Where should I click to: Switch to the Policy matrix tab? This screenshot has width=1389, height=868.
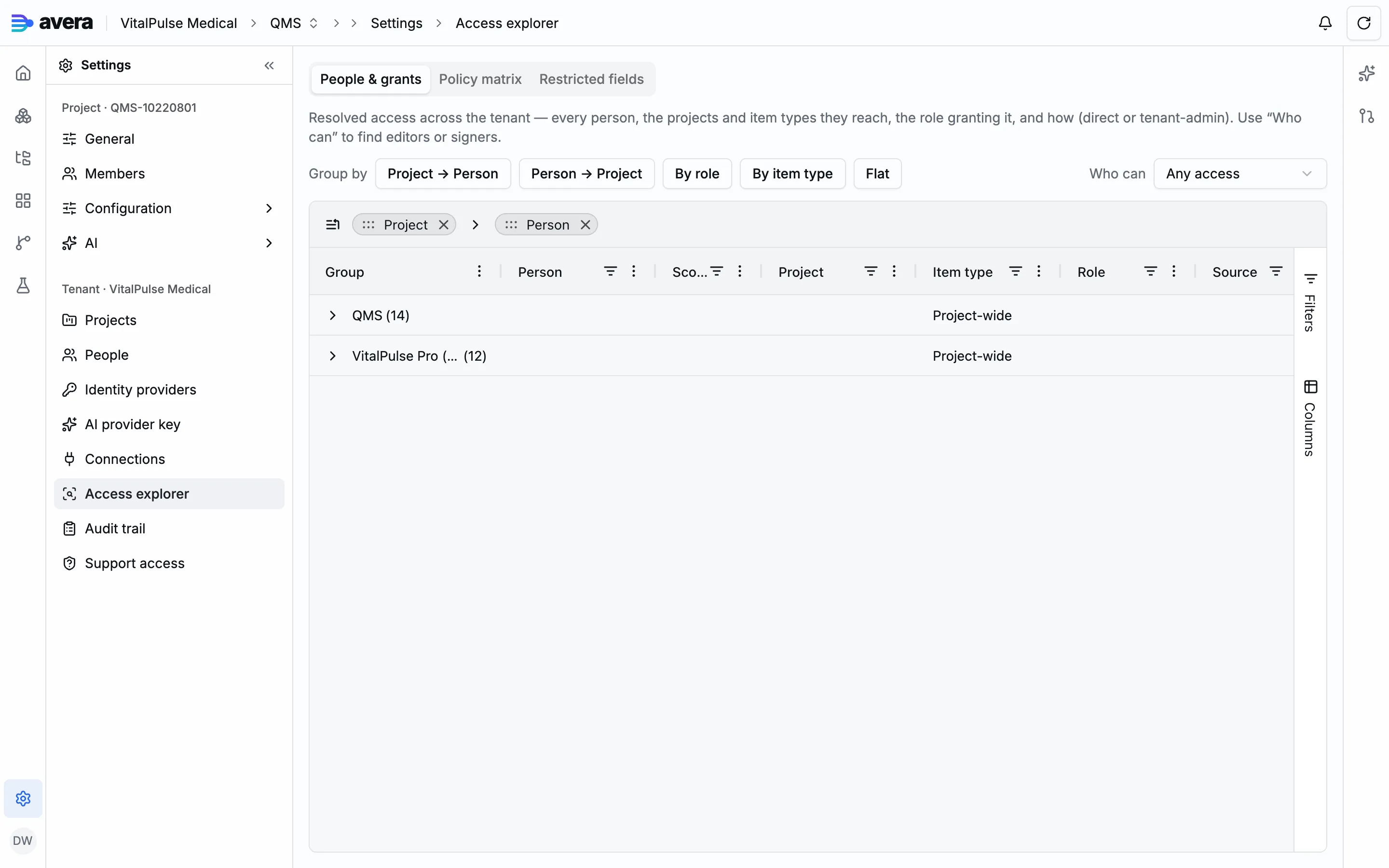(480, 79)
